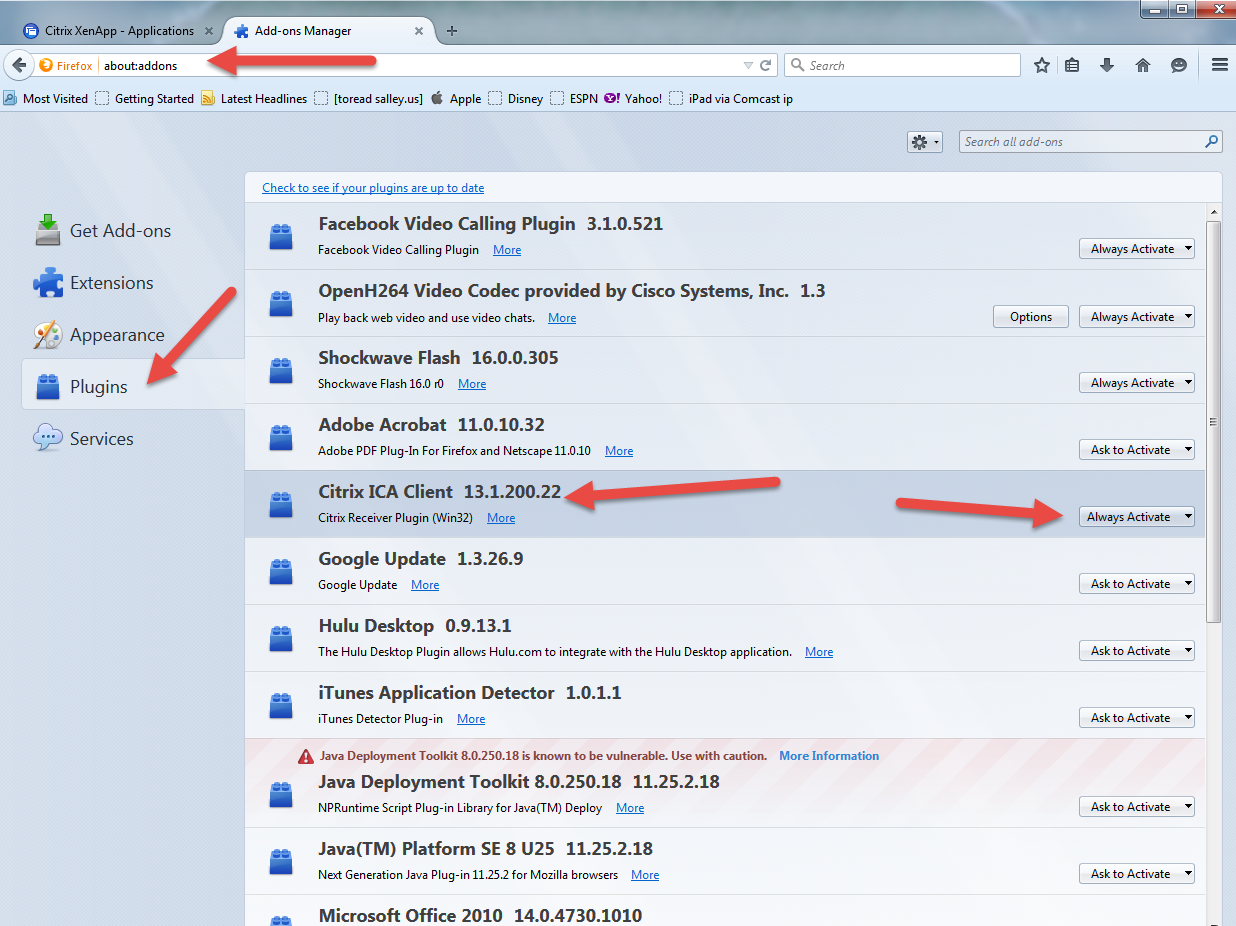Click the Facebook Video Calling plugin icon
Viewport: 1236px width, 926px height.
pos(281,237)
